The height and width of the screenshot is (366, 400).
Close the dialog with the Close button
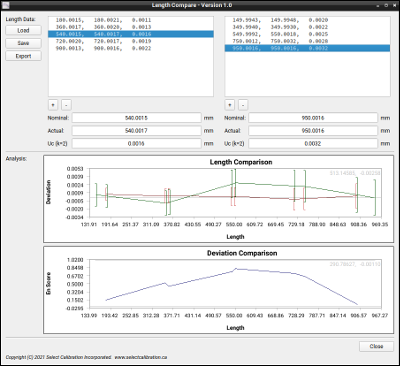click(376, 346)
